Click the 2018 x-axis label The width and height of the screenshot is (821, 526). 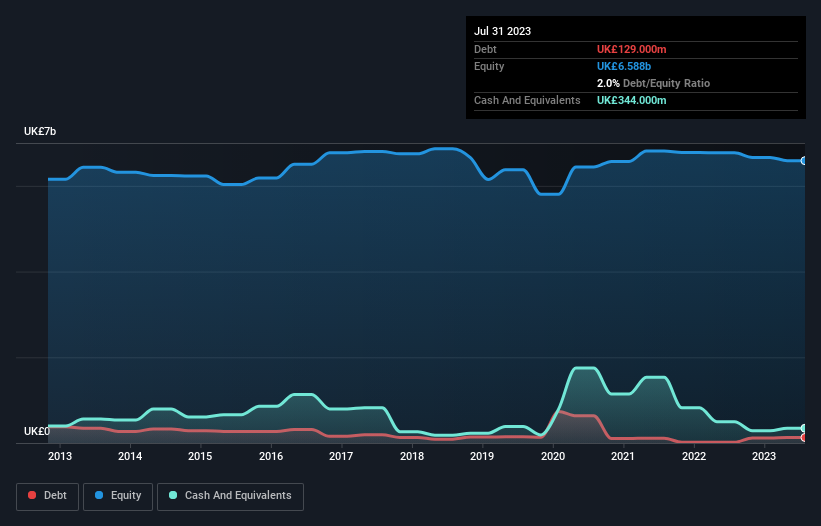(x=412, y=456)
